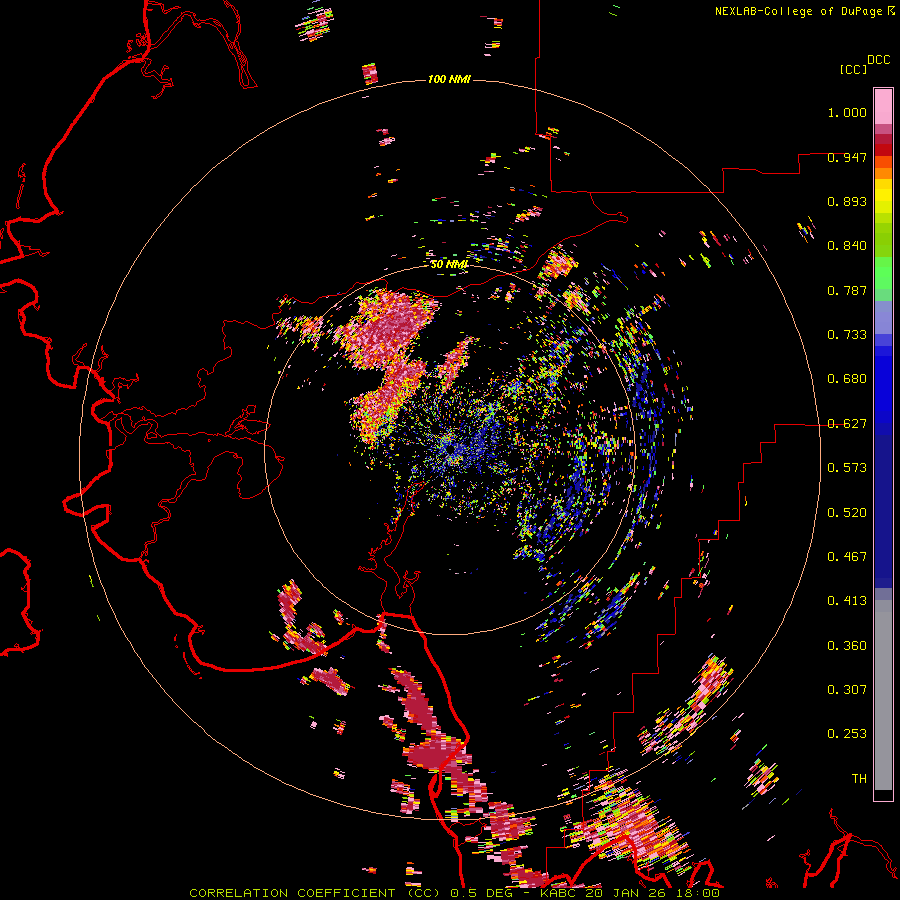This screenshot has width=900, height=900.
Task: Select the 0.627 scale value
Action: [847, 424]
